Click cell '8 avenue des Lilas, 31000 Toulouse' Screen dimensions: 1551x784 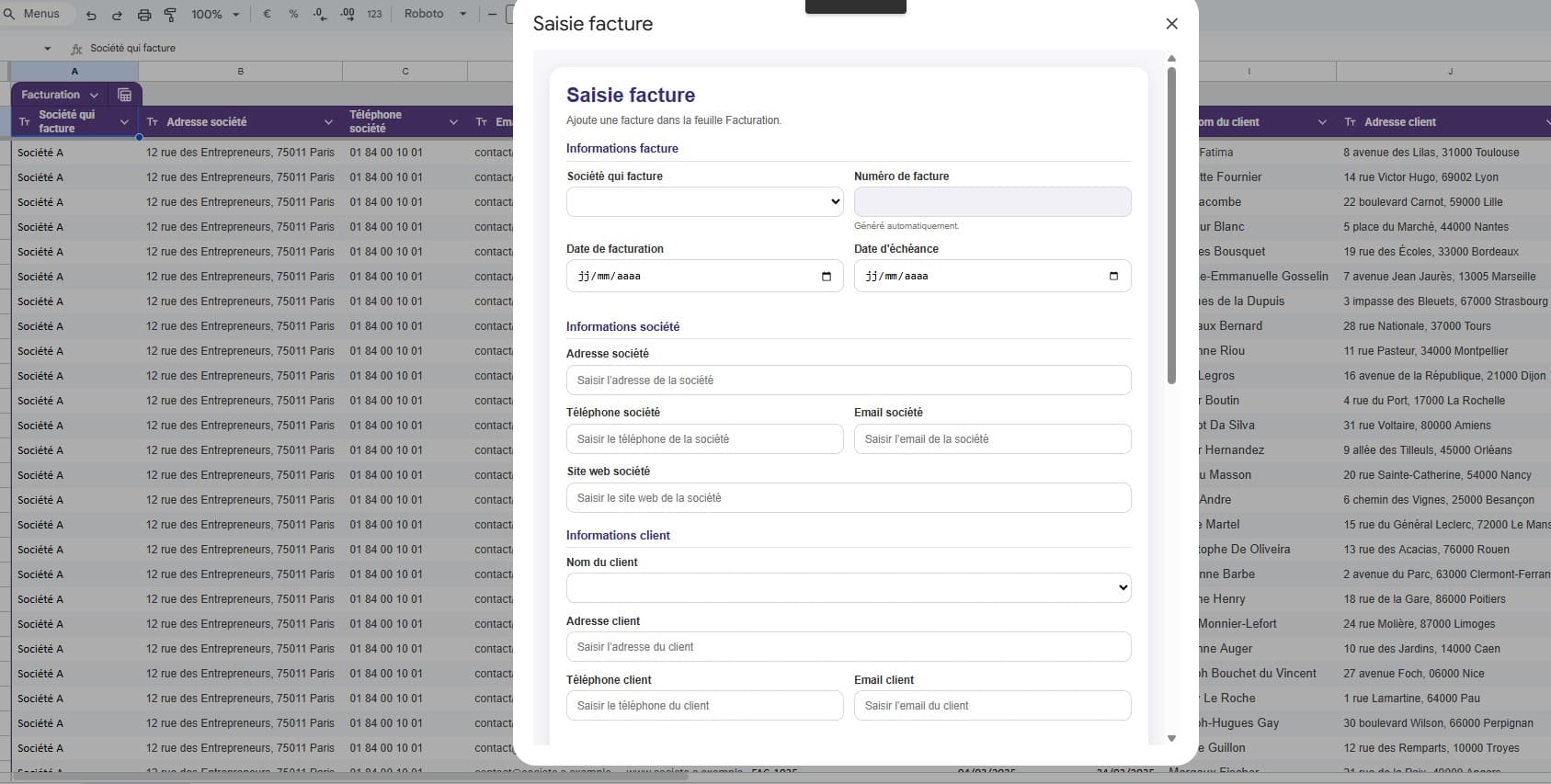click(x=1443, y=153)
